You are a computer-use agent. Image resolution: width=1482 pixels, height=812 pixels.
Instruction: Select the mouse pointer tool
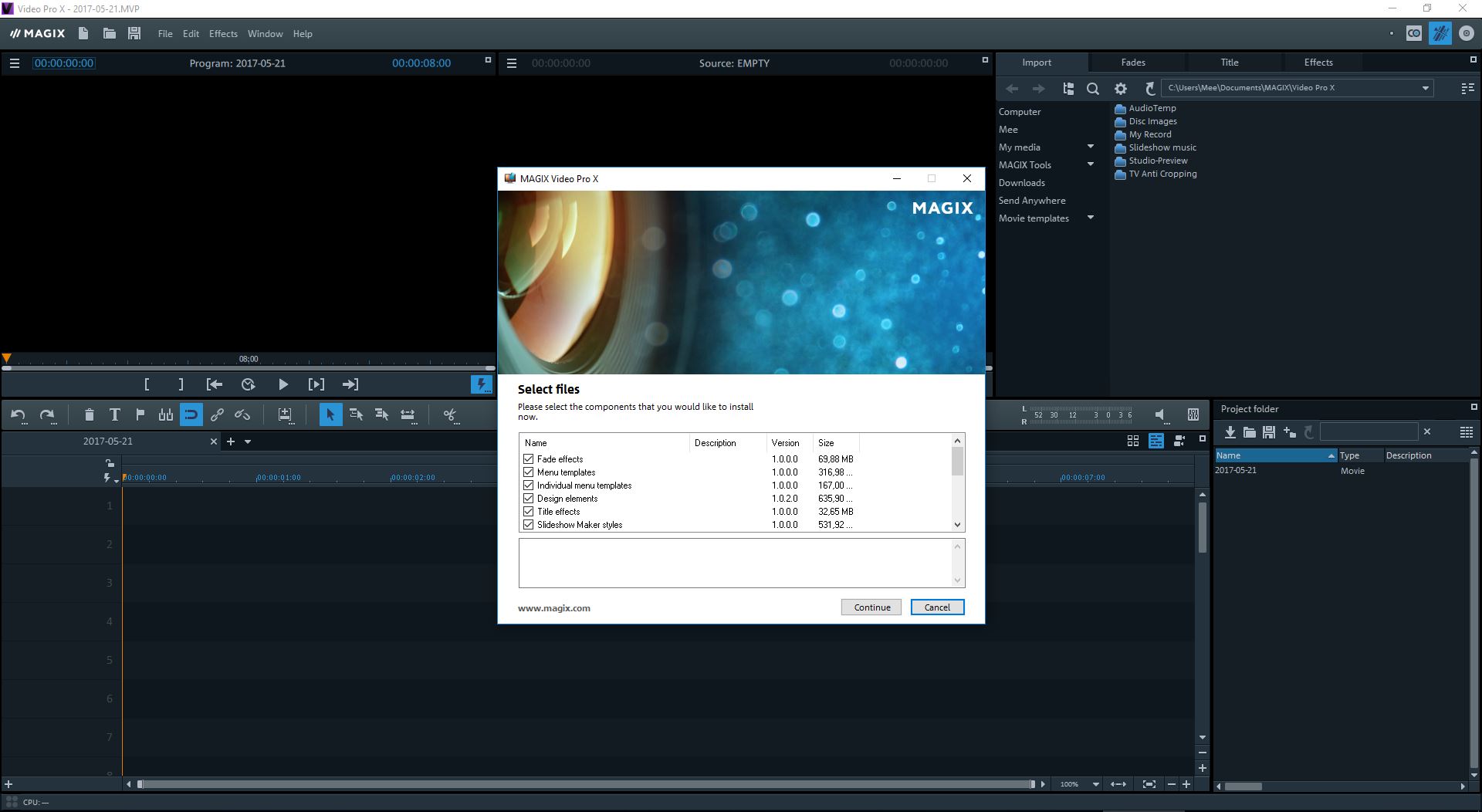click(x=330, y=415)
